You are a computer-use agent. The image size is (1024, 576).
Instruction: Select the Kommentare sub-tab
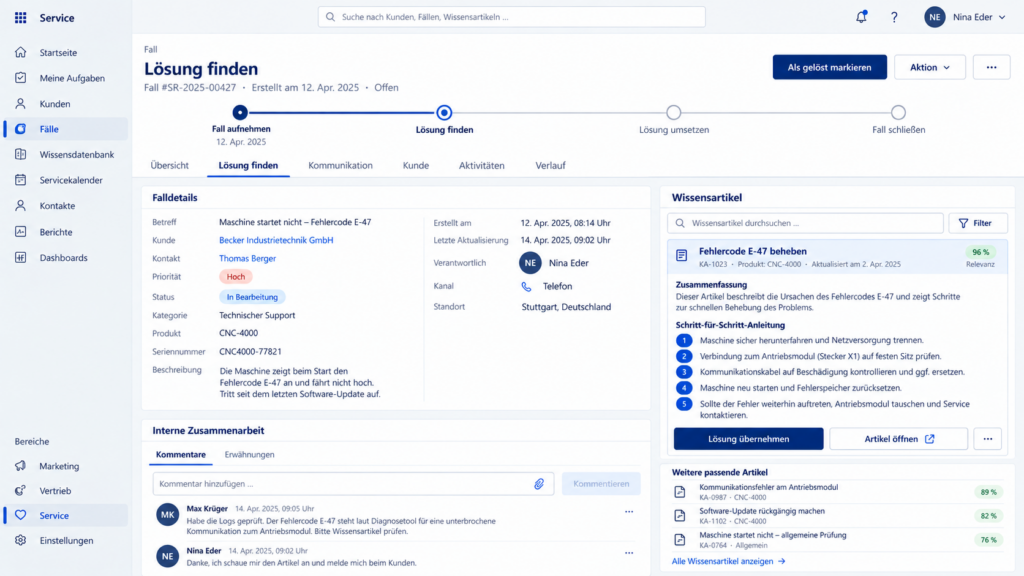click(x=181, y=455)
